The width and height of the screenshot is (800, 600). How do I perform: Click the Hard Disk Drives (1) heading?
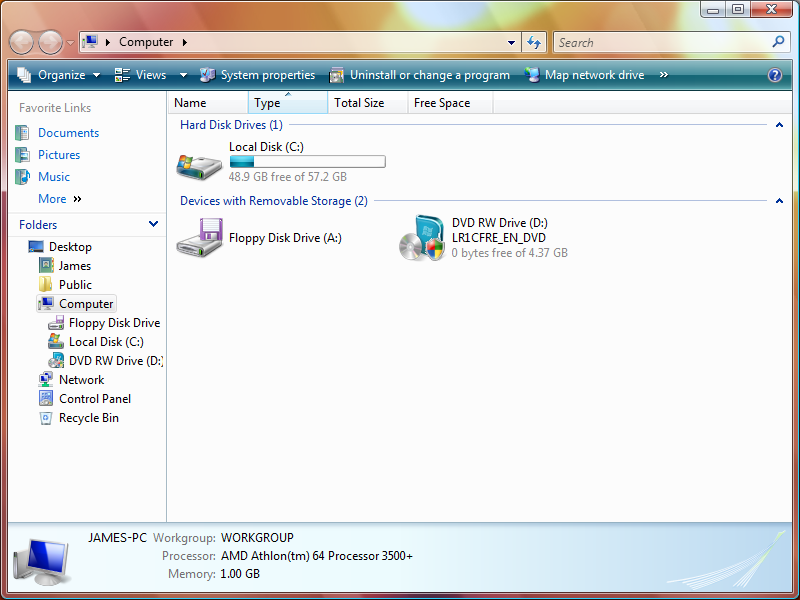pyautogui.click(x=231, y=124)
